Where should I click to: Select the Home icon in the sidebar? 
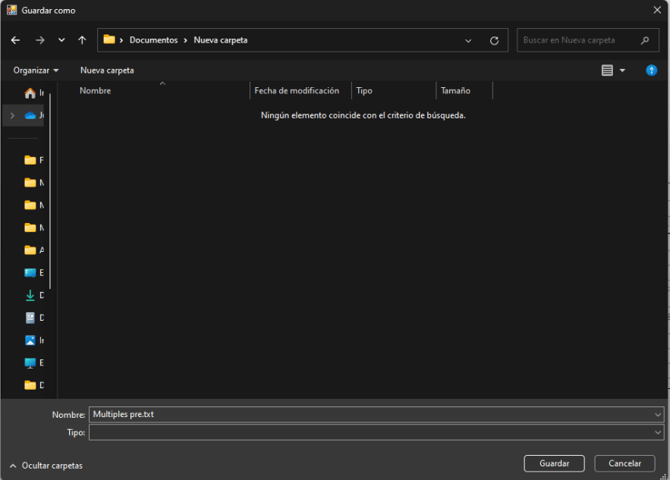tap(30, 93)
